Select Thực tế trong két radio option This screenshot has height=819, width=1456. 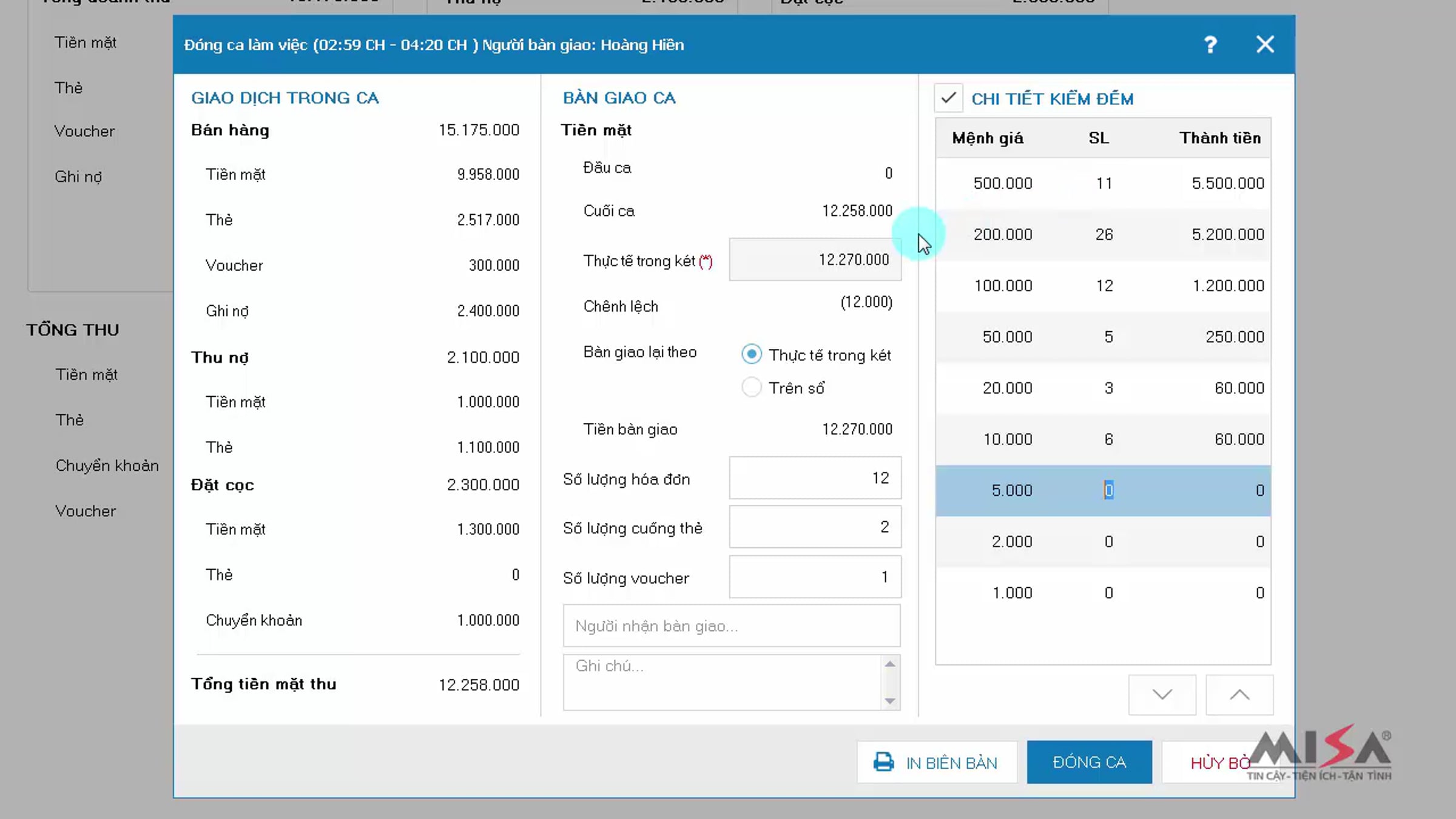(x=751, y=354)
